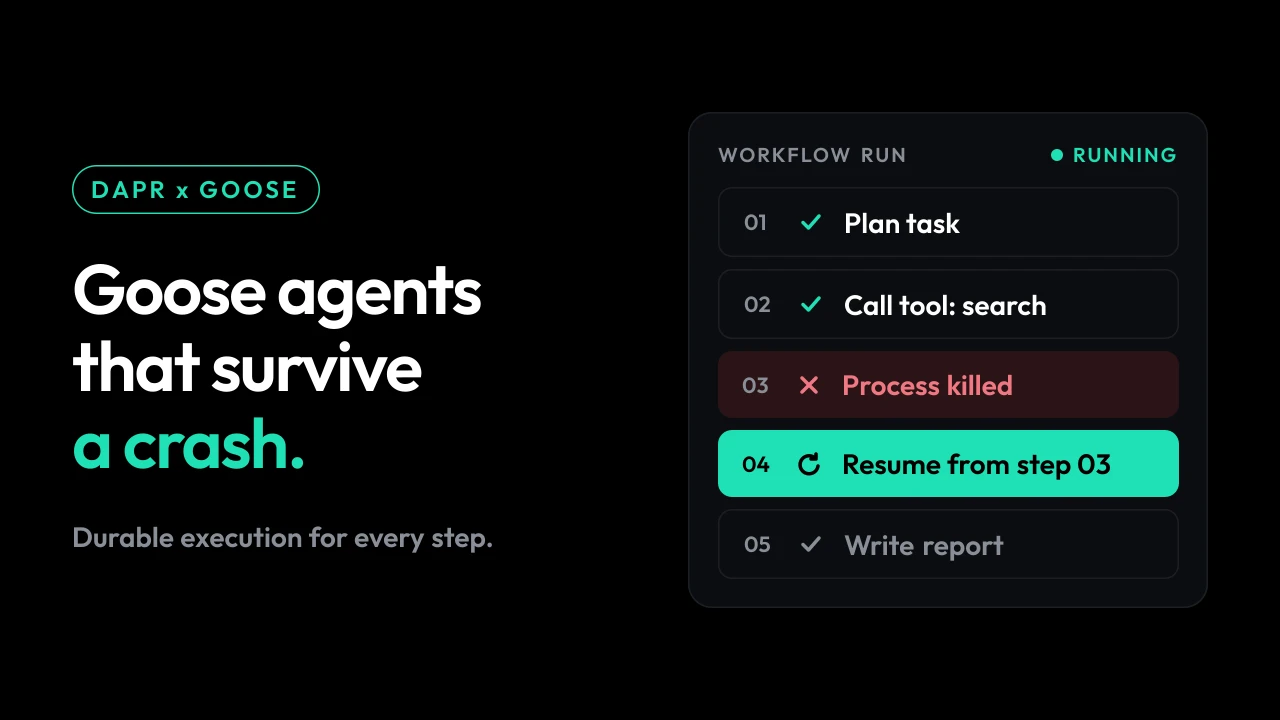Click step number 02
The image size is (1280, 720).
(757, 304)
